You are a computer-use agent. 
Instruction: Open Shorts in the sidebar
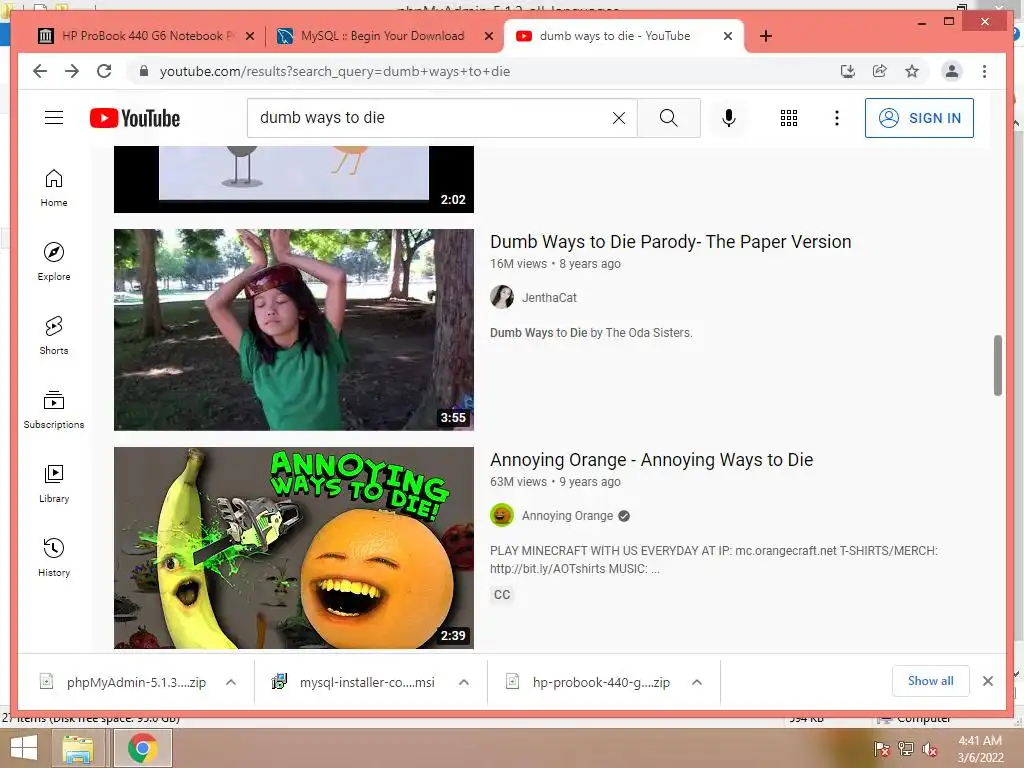pyautogui.click(x=54, y=336)
